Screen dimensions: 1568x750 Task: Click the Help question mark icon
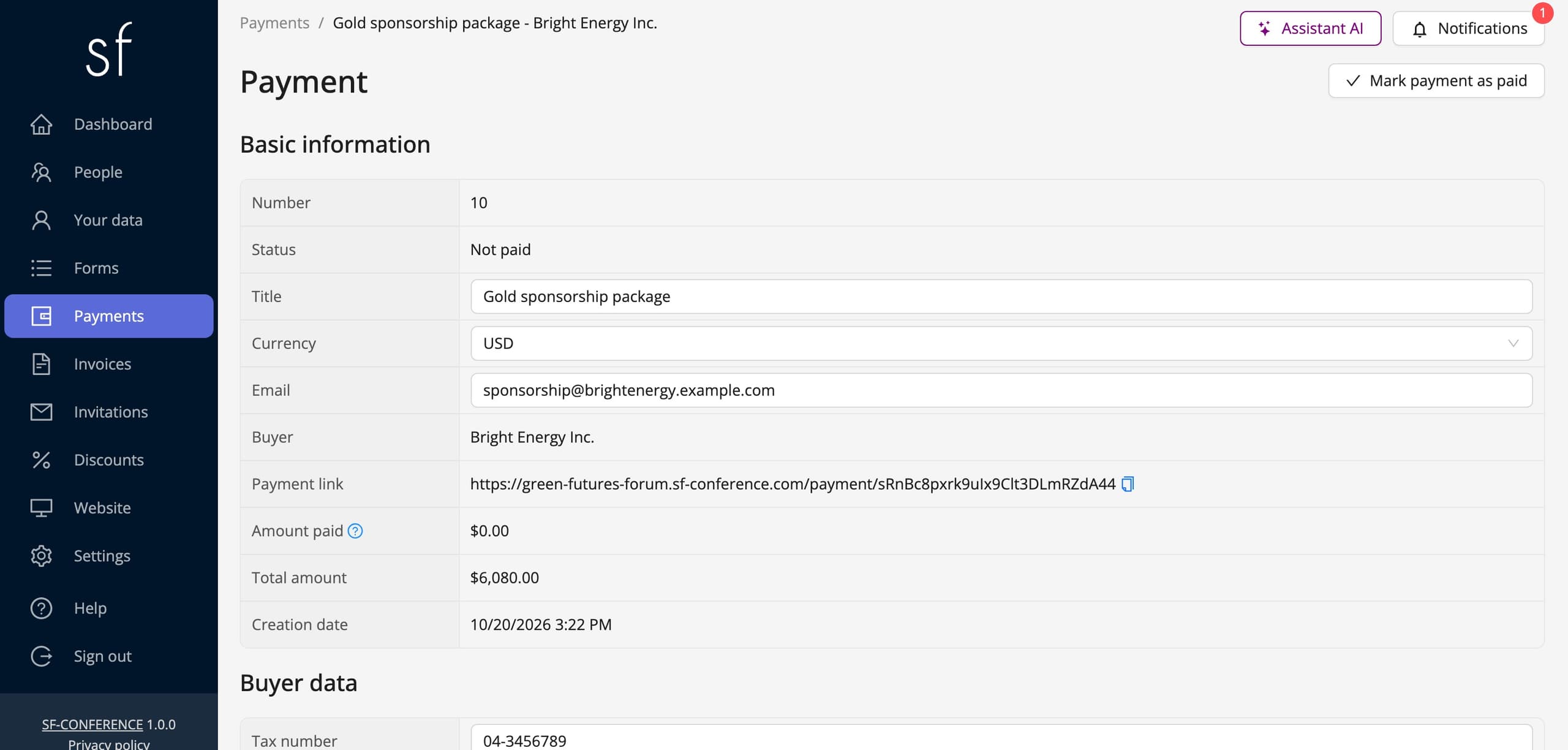tap(41, 608)
